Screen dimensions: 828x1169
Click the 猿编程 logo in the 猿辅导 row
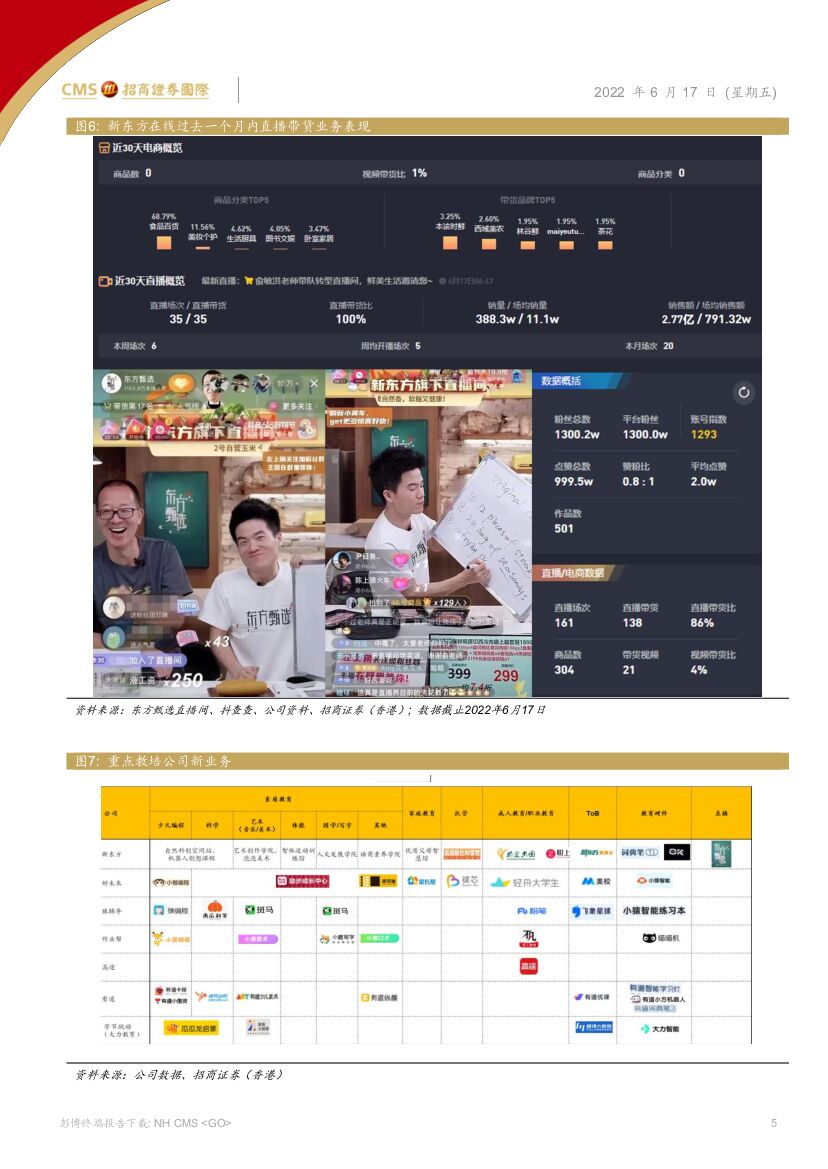pos(171,910)
